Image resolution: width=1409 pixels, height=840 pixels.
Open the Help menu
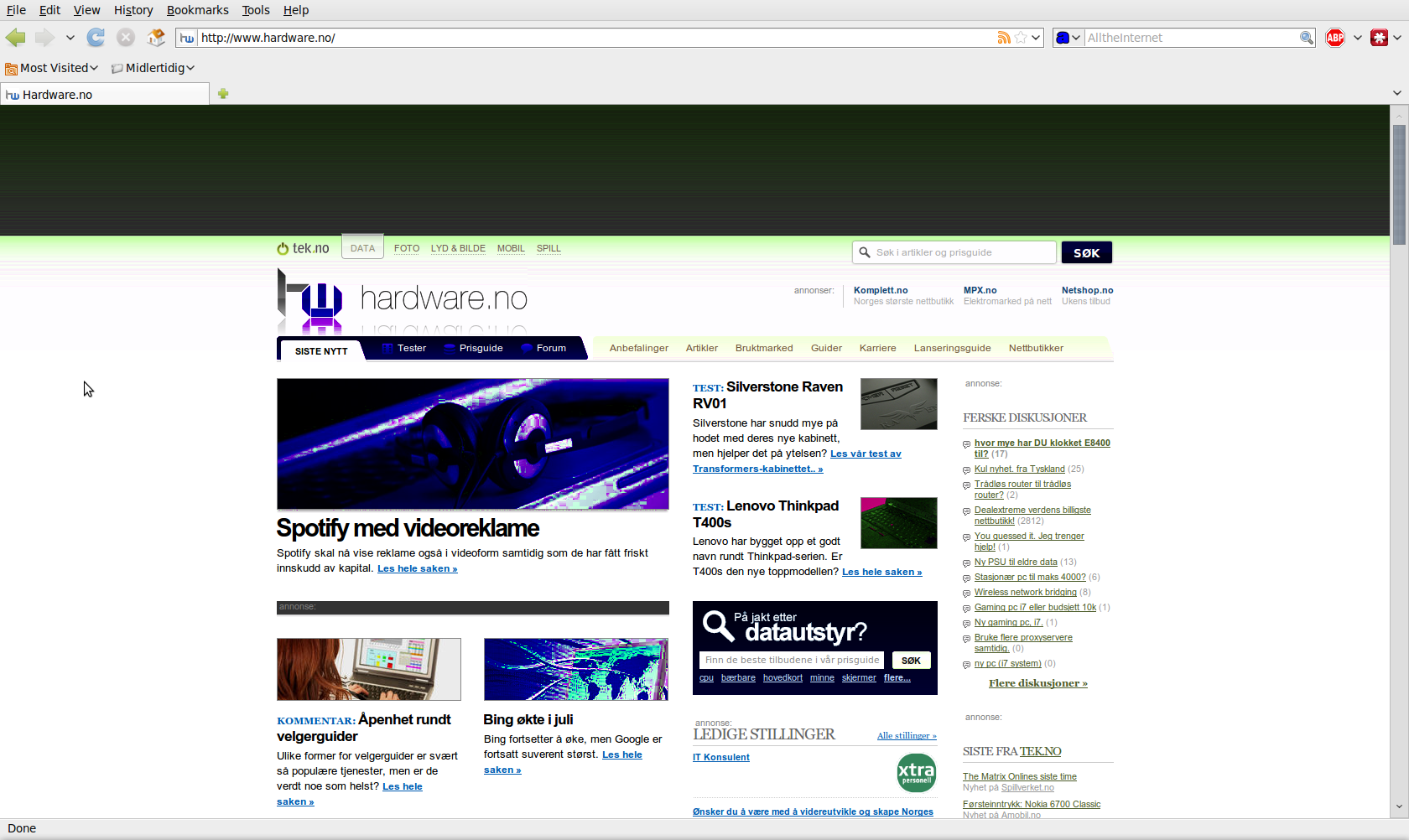(296, 10)
